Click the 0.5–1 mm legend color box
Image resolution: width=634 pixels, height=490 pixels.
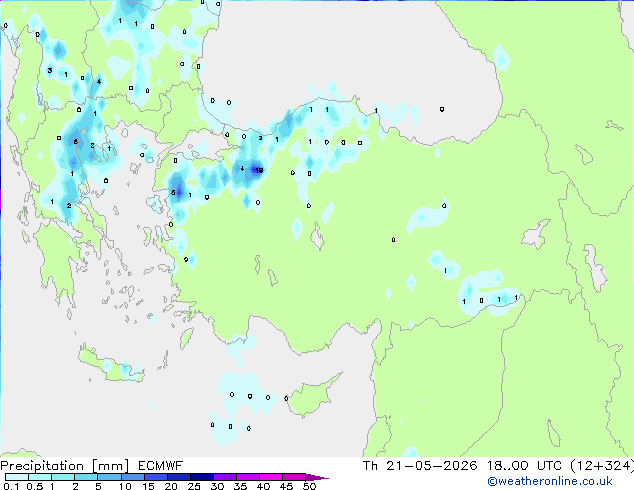tap(40, 477)
